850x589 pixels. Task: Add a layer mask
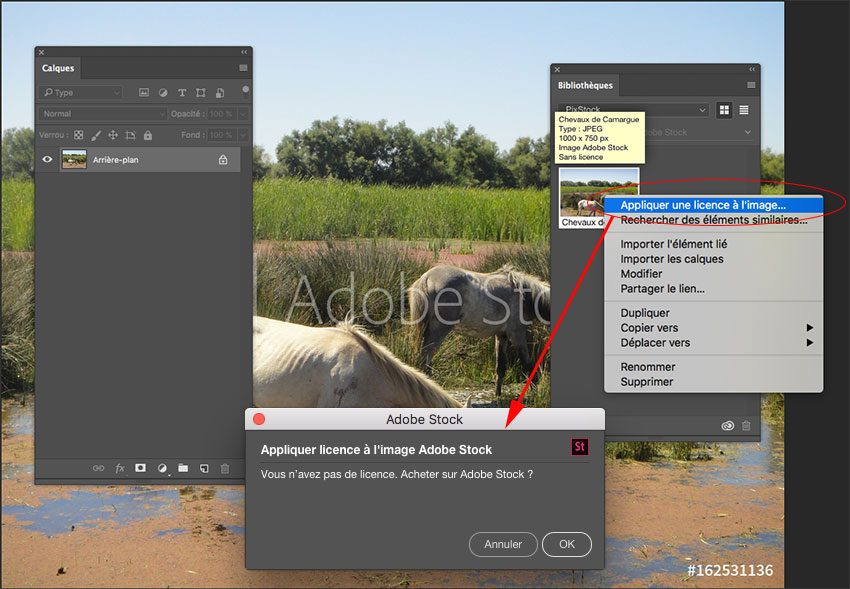(140, 468)
